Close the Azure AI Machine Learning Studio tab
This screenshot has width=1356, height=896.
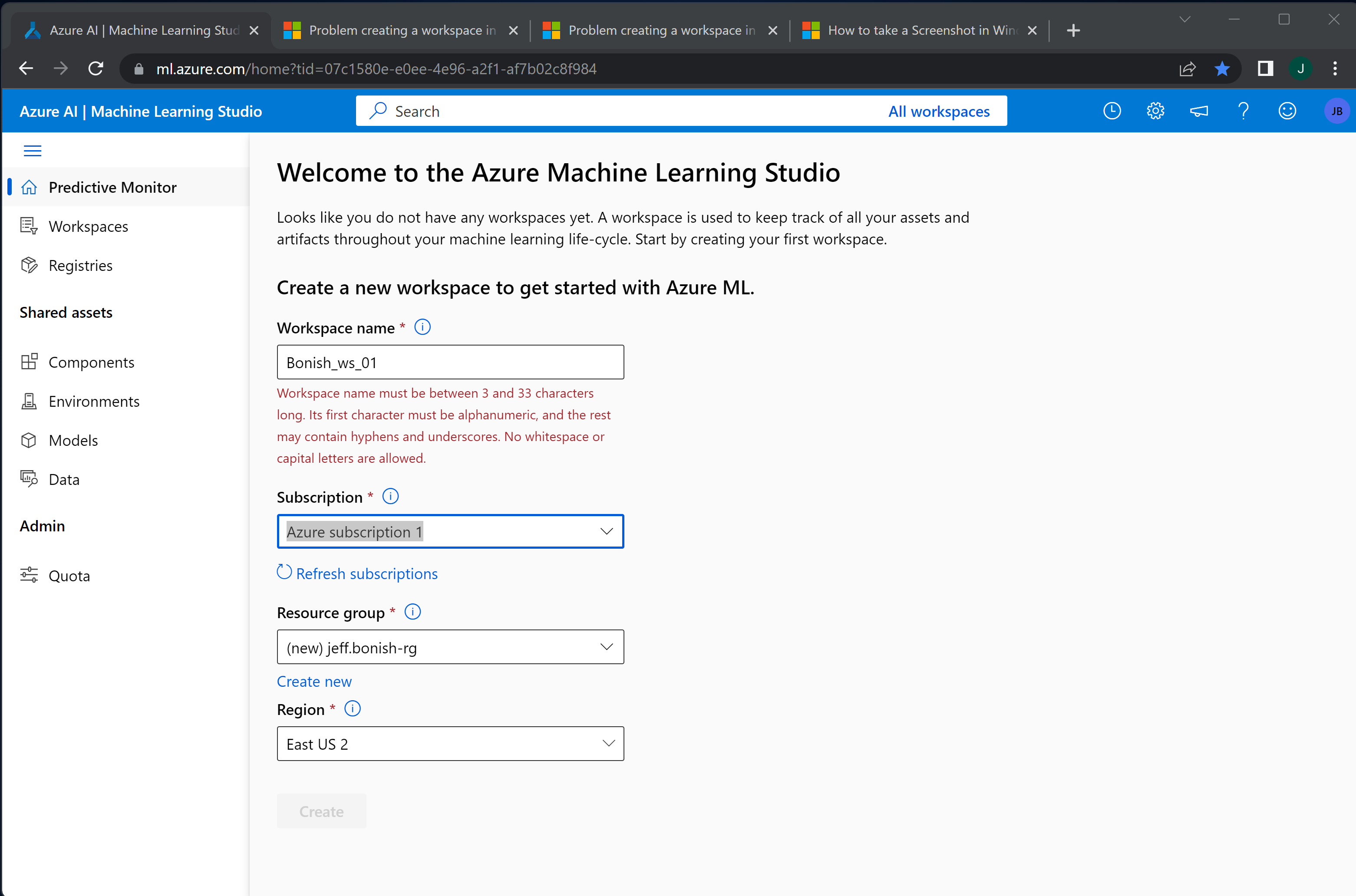point(254,30)
